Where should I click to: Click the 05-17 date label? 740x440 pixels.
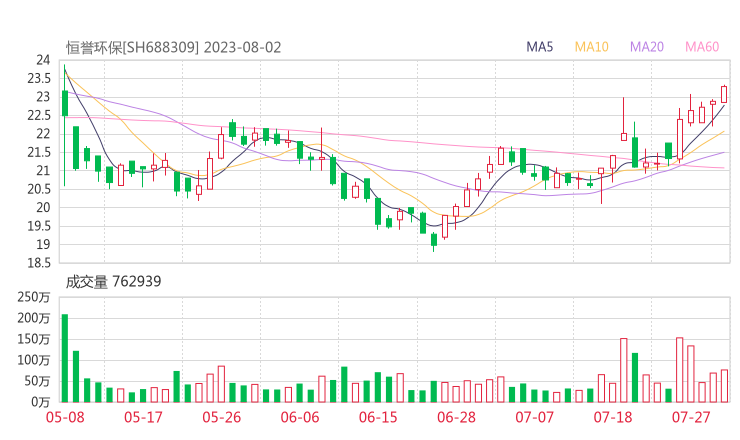143,417
